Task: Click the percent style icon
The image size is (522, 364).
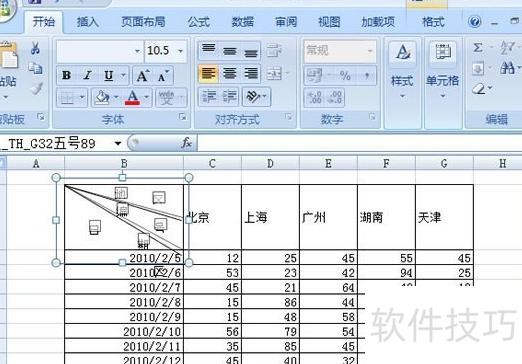Action: click(x=345, y=75)
